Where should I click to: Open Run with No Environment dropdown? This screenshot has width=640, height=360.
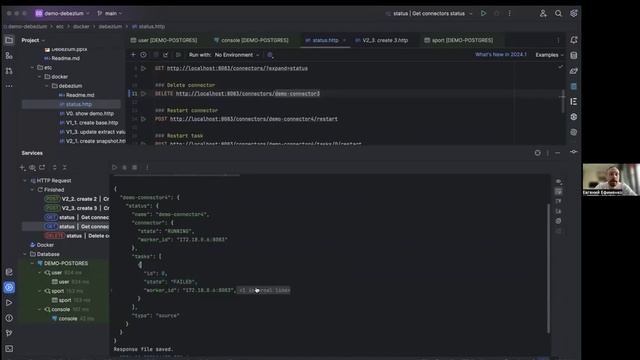[x=237, y=55]
